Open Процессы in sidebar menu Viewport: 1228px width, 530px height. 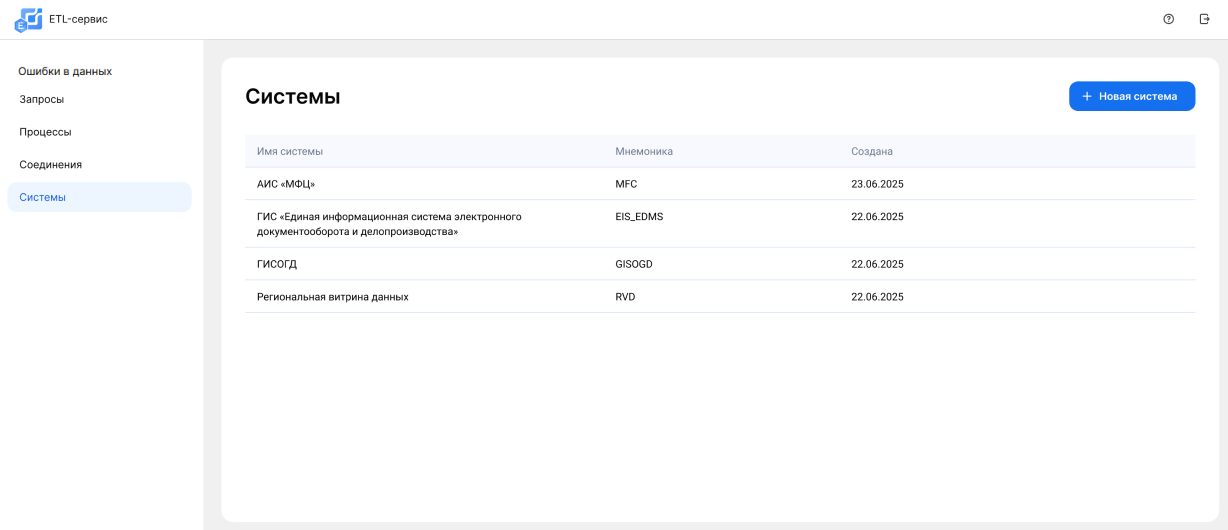[45, 132]
